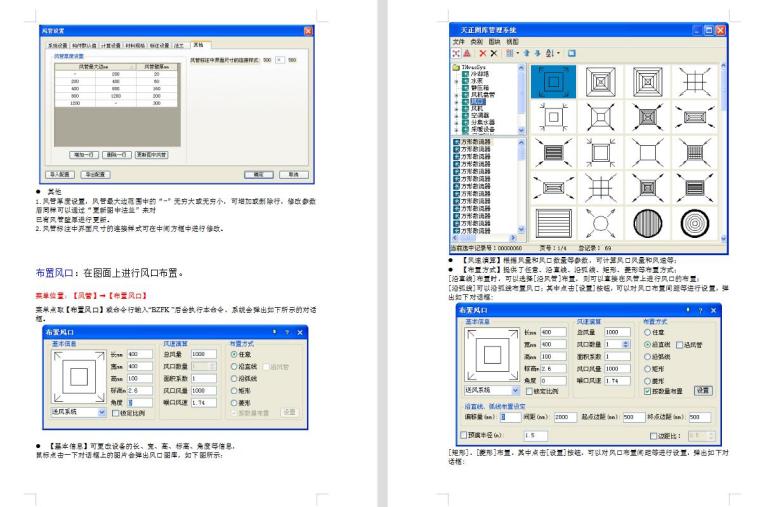The width and height of the screenshot is (760, 507).
Task: Expand the TWnucSys root tree folder
Action: pos(457,67)
